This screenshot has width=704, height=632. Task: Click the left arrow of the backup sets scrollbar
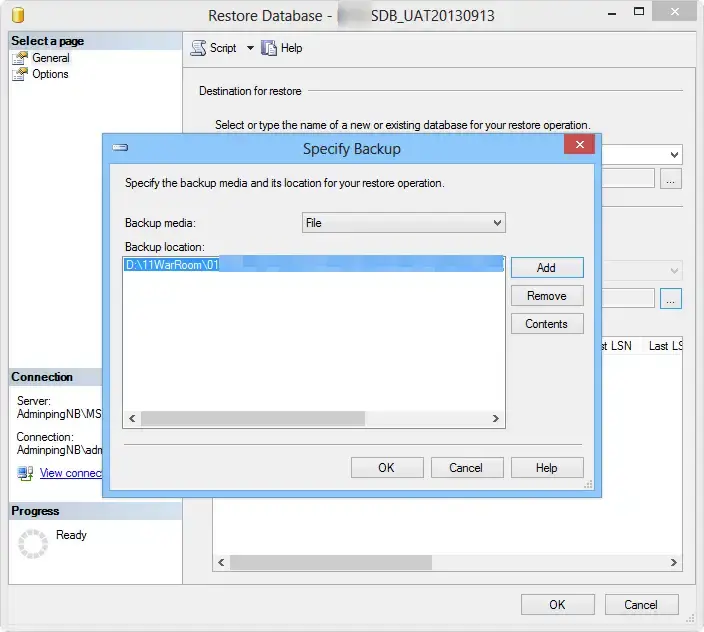pos(221,562)
